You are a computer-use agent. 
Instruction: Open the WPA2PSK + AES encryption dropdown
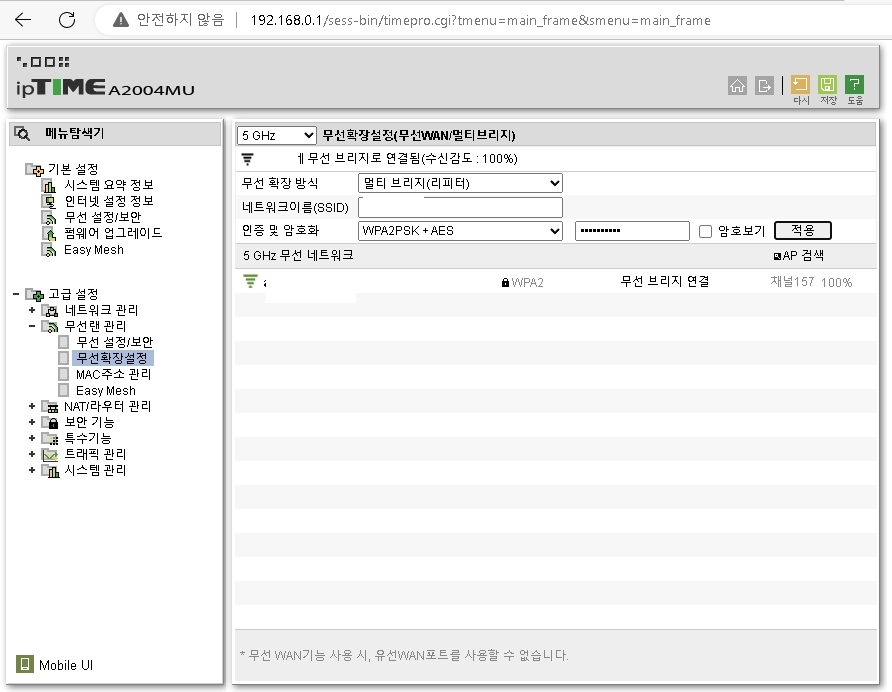coord(460,231)
